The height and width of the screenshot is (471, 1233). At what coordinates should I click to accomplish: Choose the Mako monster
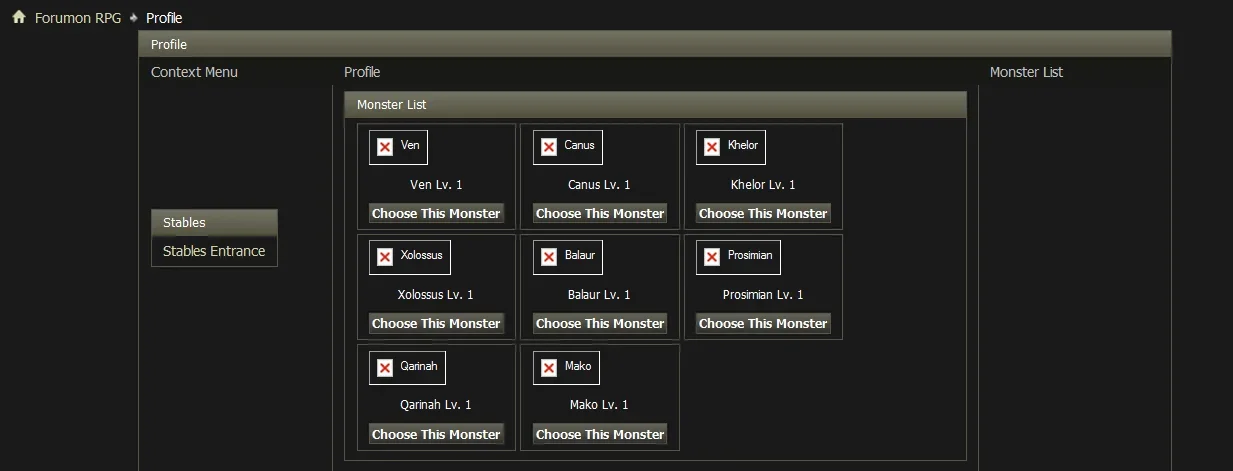(x=600, y=434)
